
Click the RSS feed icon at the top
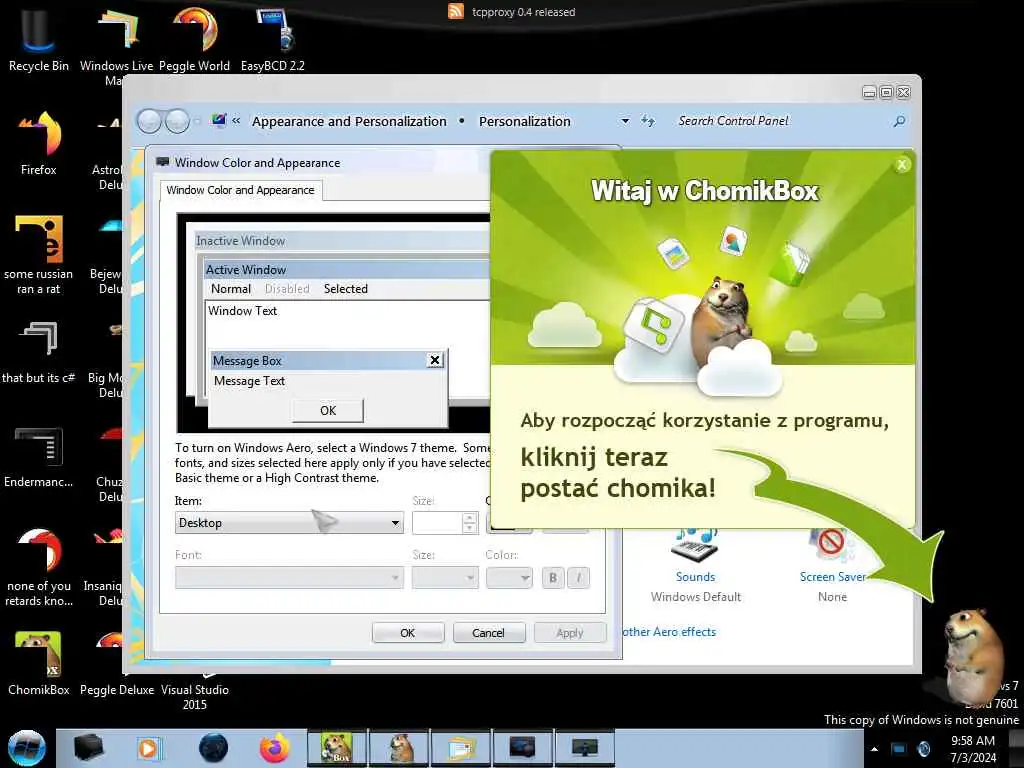pos(456,11)
